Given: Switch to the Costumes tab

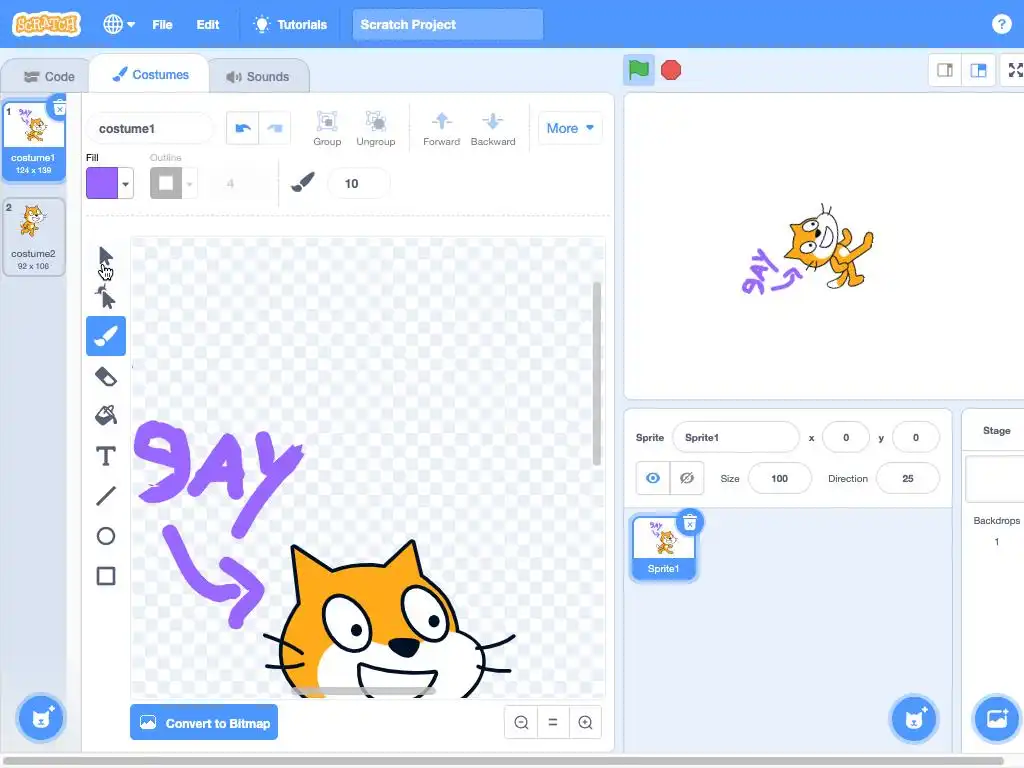Looking at the screenshot, I should pyautogui.click(x=150, y=74).
